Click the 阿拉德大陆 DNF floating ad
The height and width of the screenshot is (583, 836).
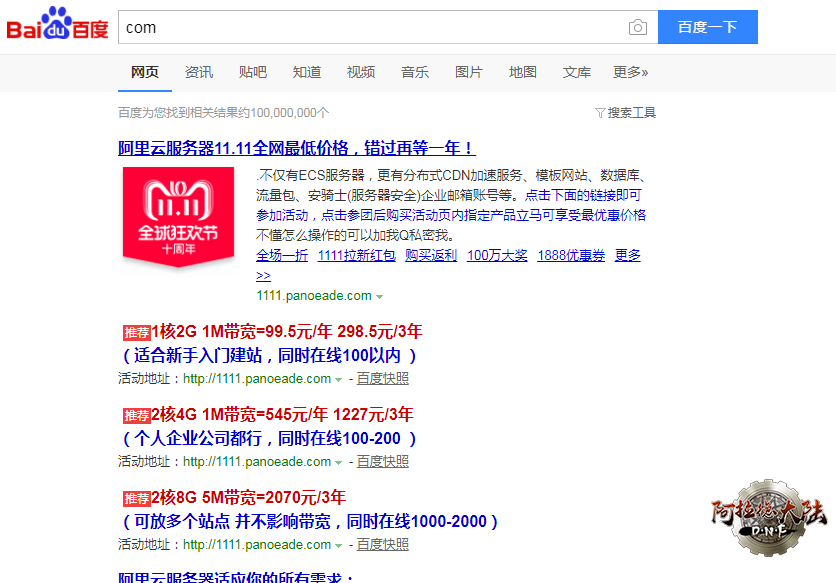click(768, 517)
